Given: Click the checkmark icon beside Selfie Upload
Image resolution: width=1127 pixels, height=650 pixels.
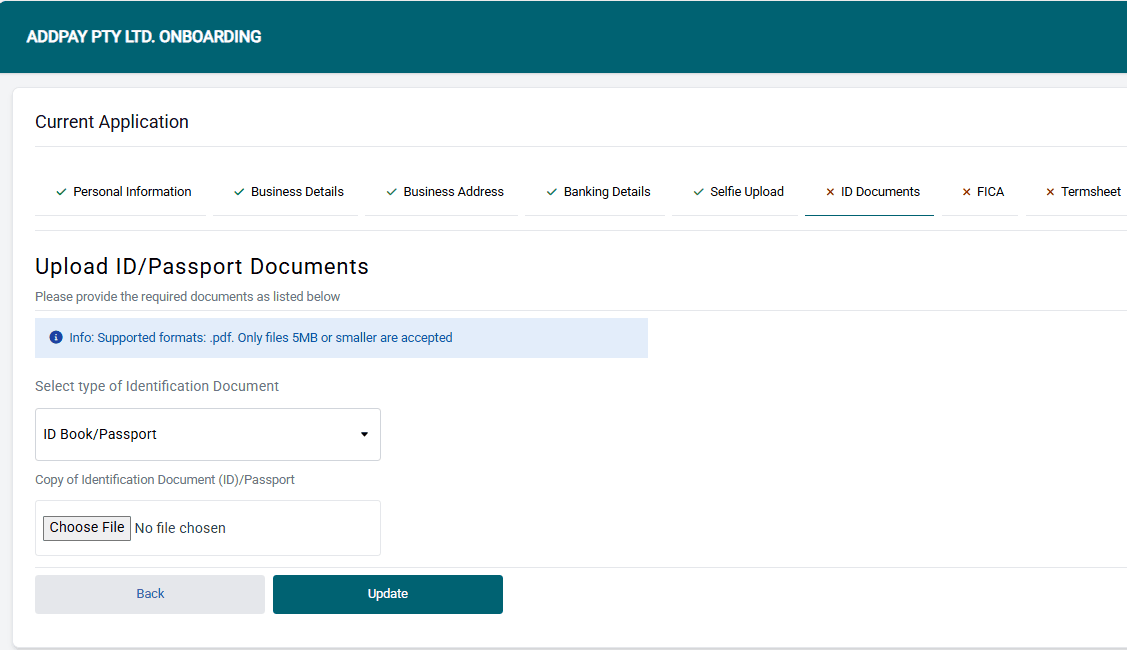Looking at the screenshot, I should click(x=698, y=192).
